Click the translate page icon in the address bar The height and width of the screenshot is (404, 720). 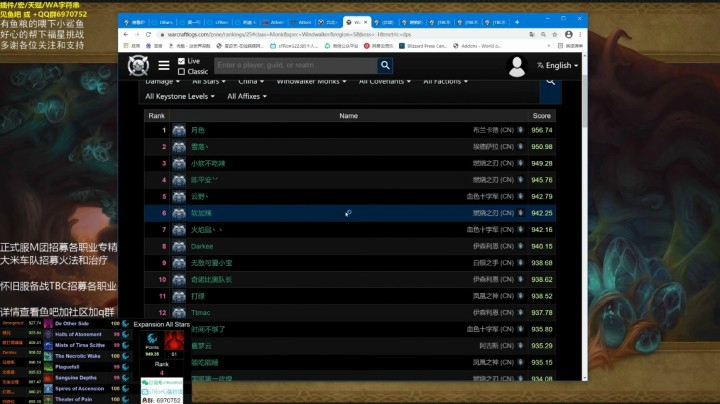point(532,34)
